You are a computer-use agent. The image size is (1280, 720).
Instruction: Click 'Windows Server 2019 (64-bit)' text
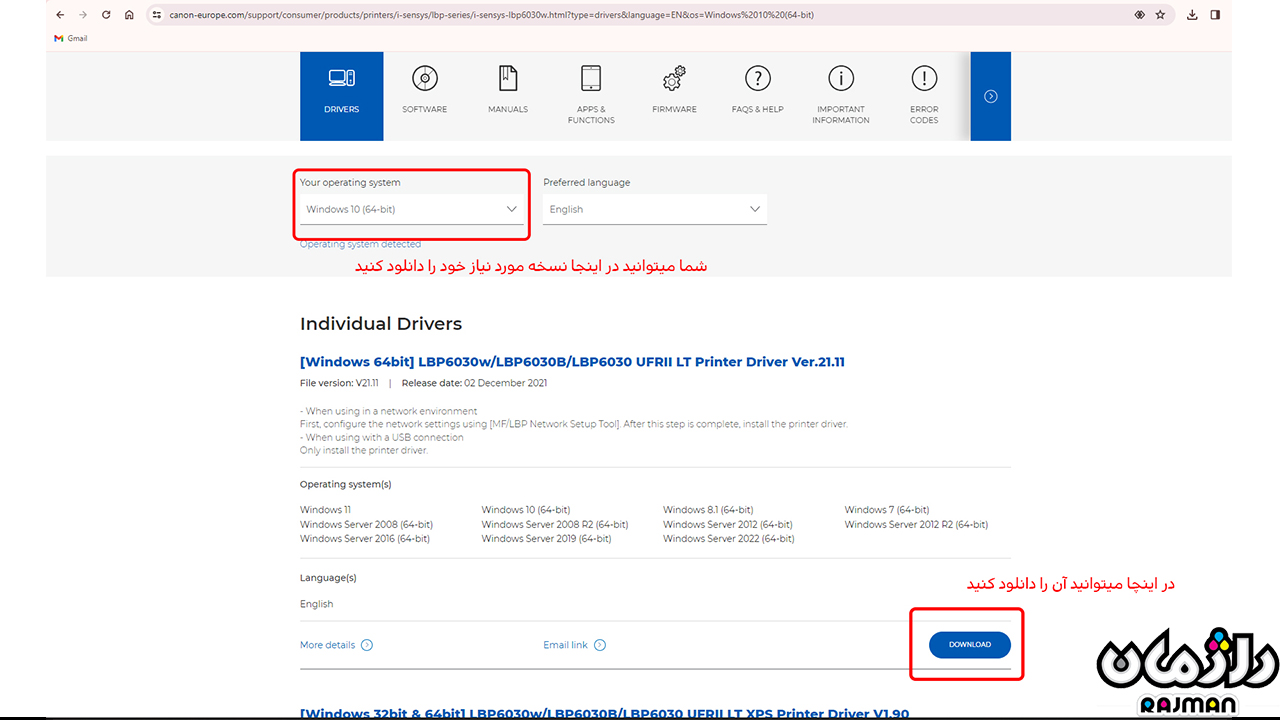(x=546, y=538)
